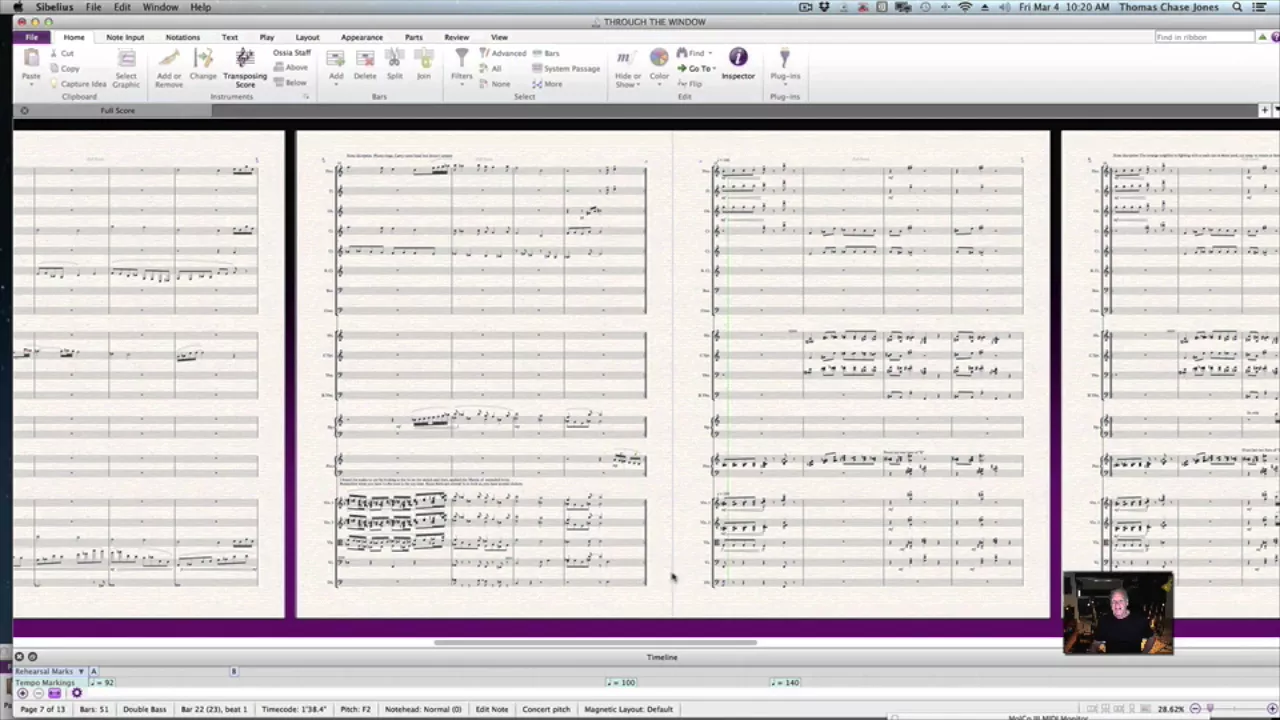Add Ossia Staff Below

[x=291, y=83]
